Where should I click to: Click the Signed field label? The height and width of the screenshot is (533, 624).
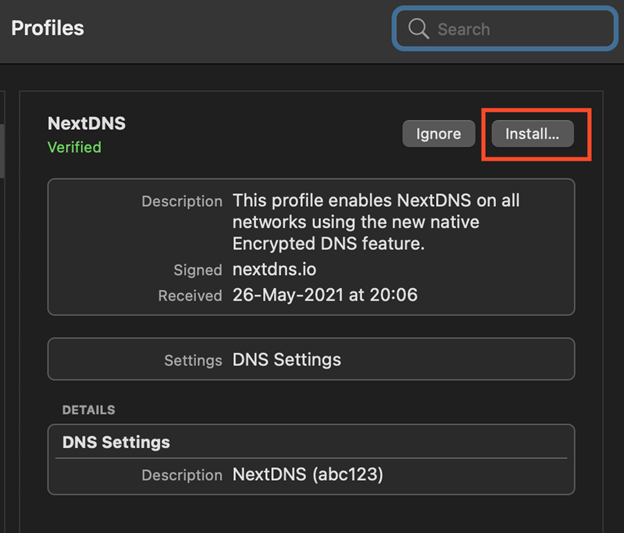(x=197, y=270)
